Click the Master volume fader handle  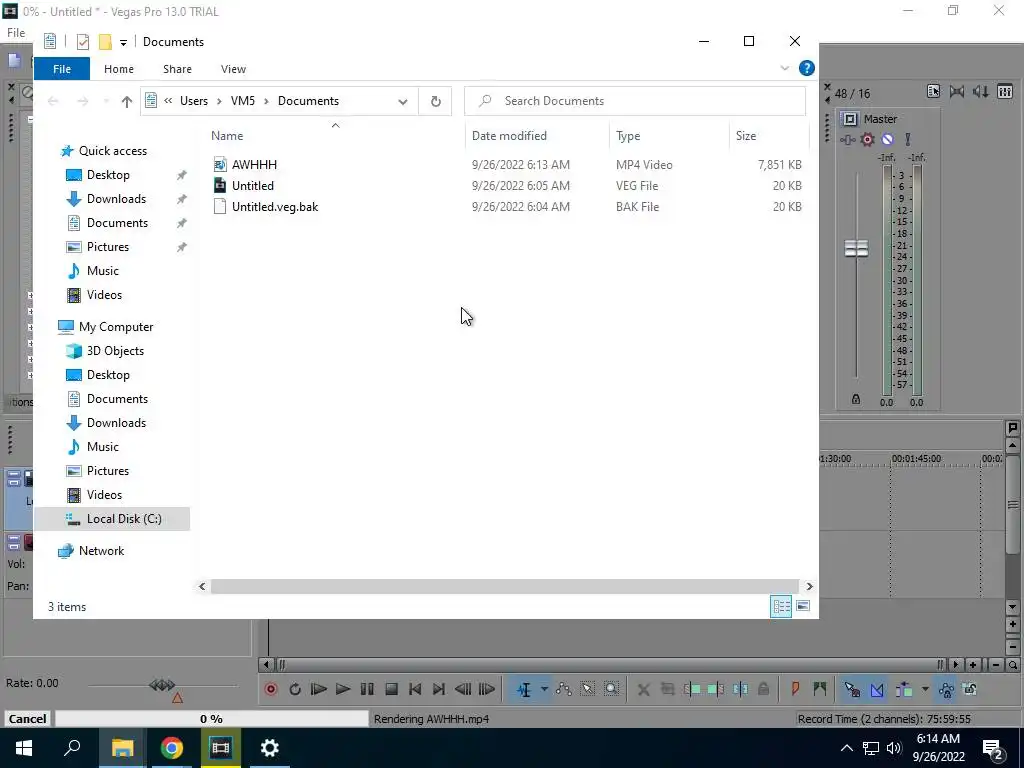(x=856, y=248)
